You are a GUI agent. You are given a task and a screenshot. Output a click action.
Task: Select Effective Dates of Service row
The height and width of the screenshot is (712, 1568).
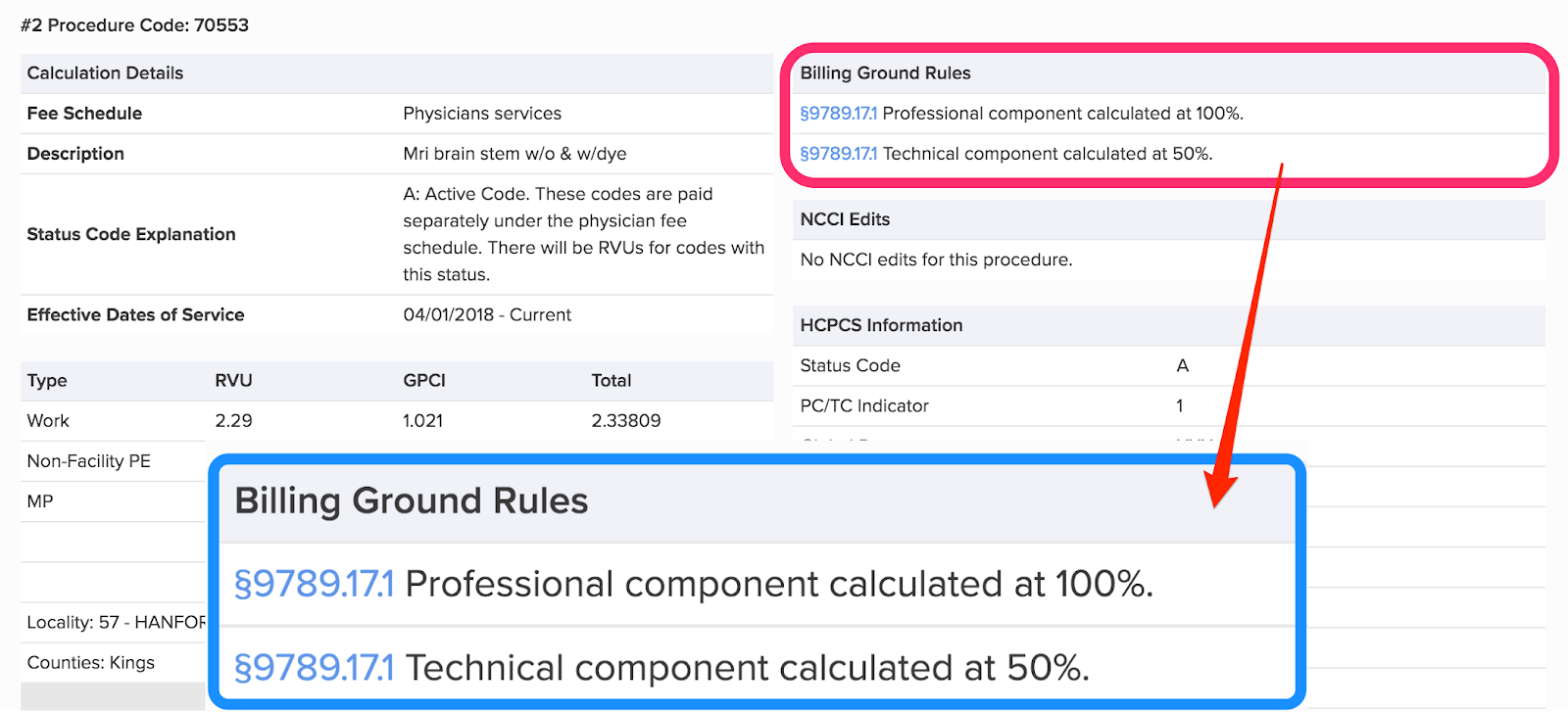(397, 314)
